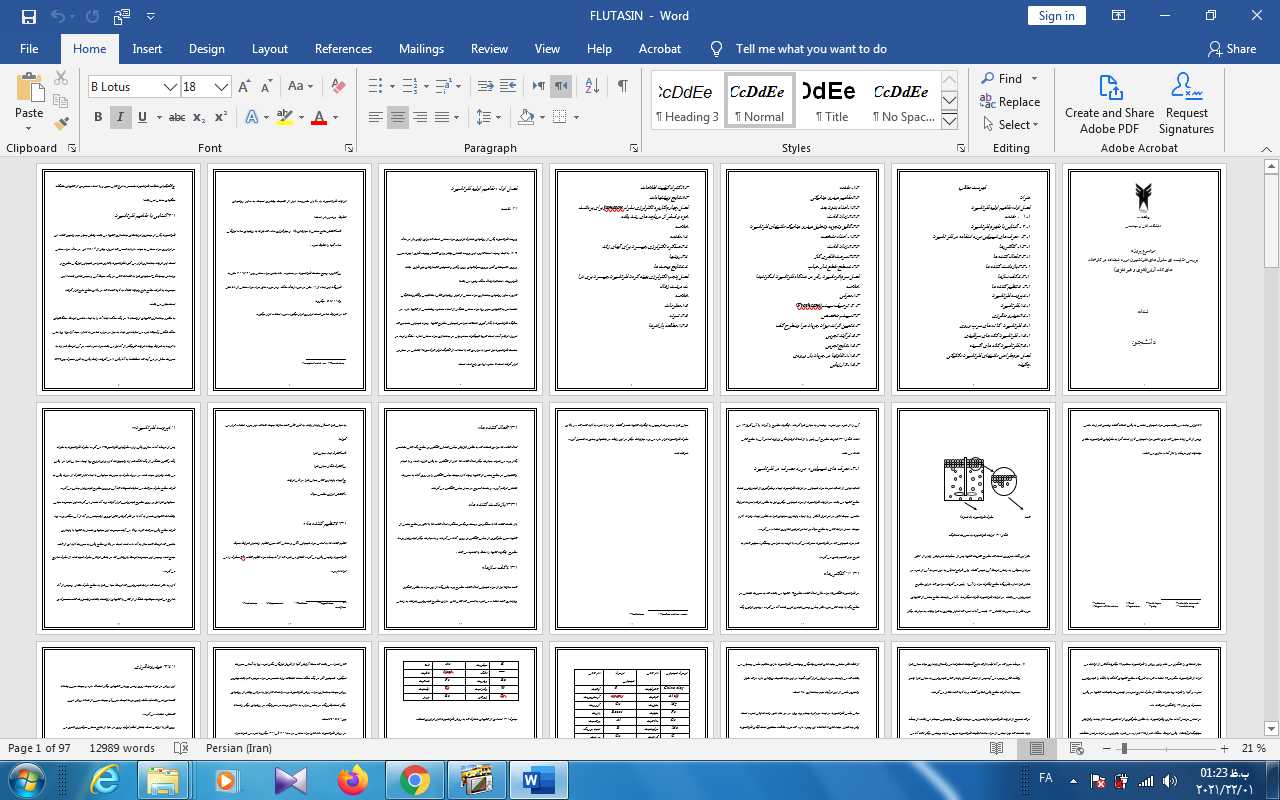Viewport: 1280px width, 800px height.
Task: Open the Layout ribbon tab
Action: click(269, 49)
